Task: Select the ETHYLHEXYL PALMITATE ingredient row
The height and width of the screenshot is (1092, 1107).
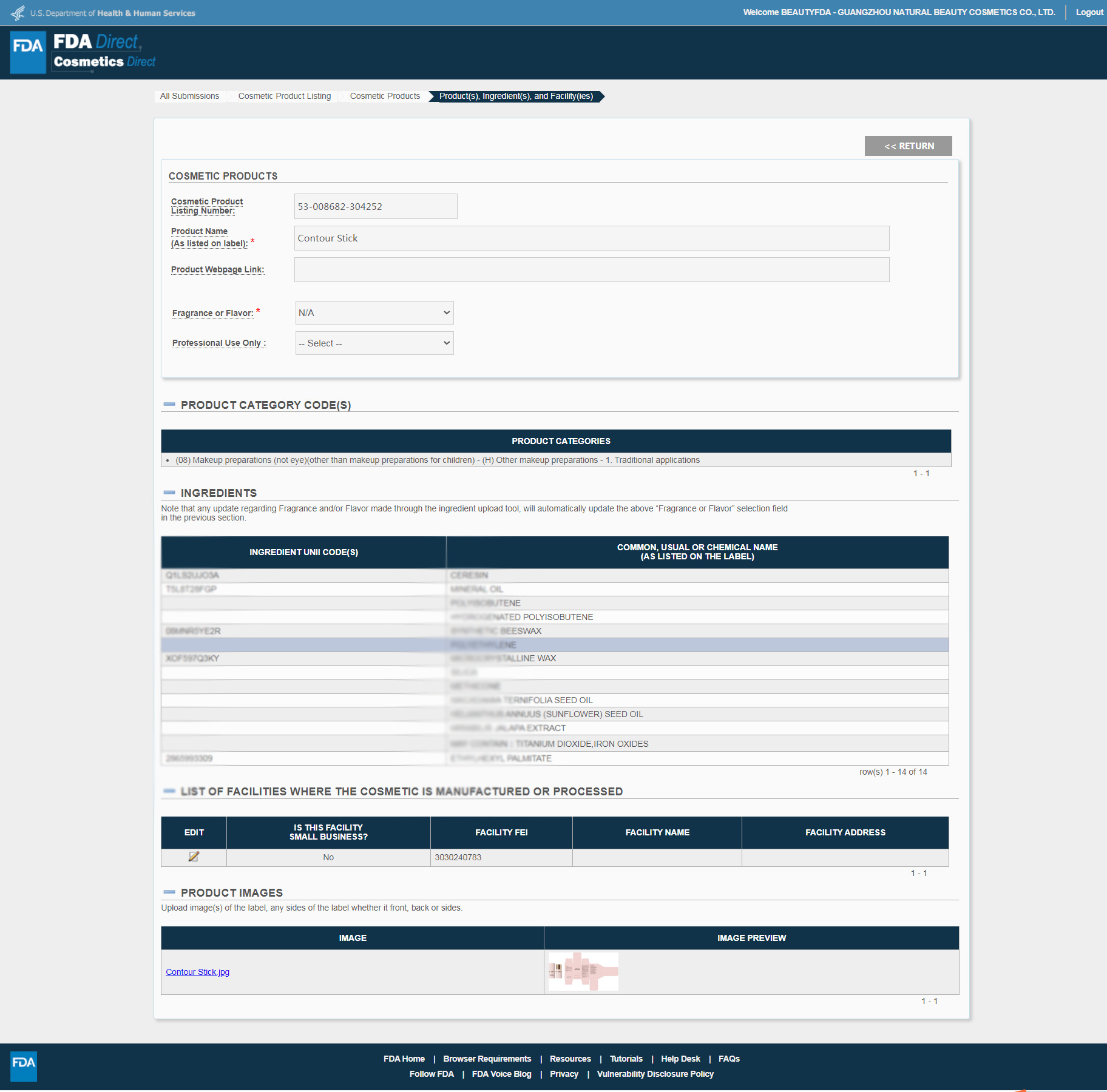Action: tap(555, 758)
